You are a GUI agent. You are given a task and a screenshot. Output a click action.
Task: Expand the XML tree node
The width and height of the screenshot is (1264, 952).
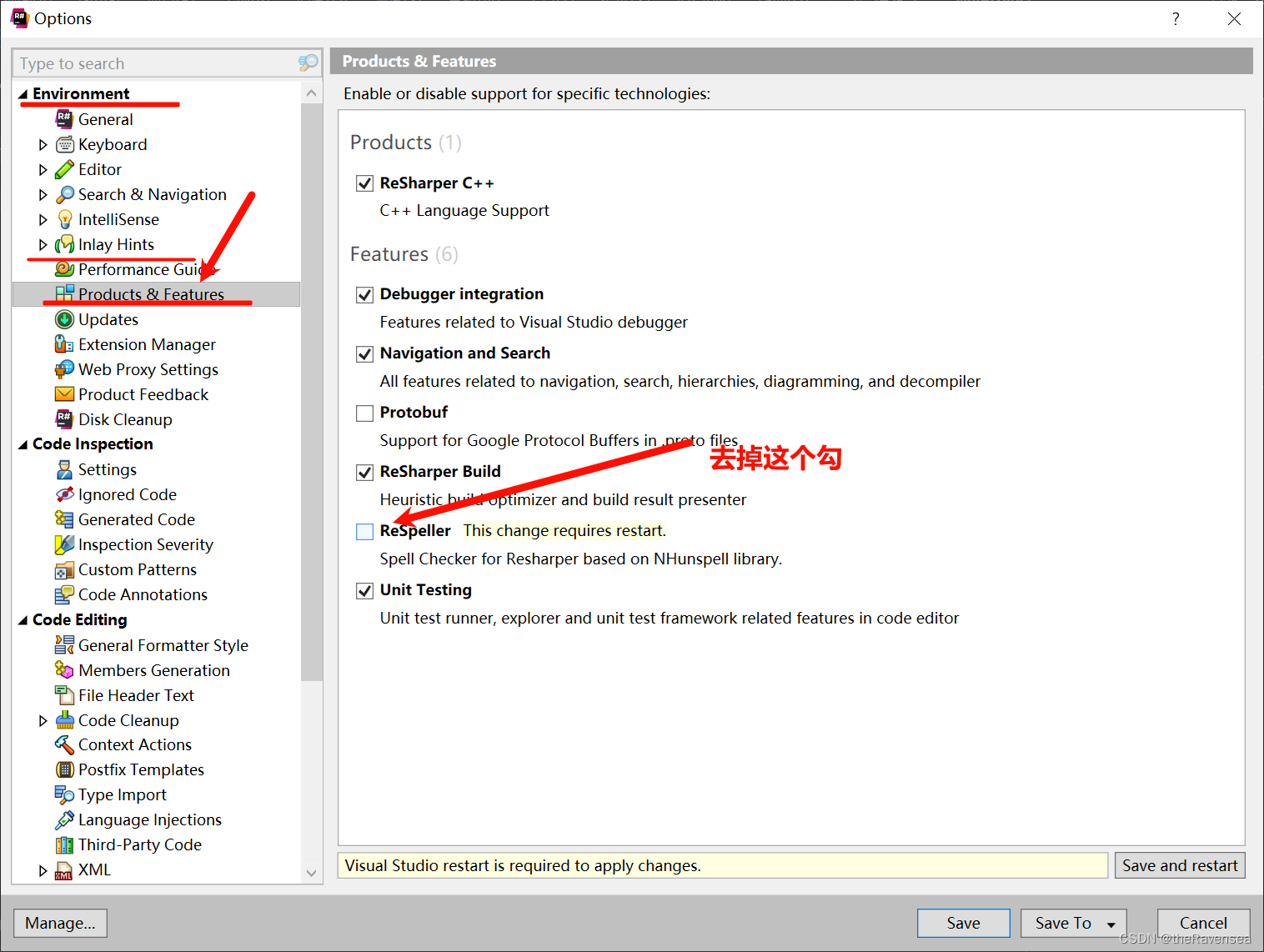click(x=43, y=869)
